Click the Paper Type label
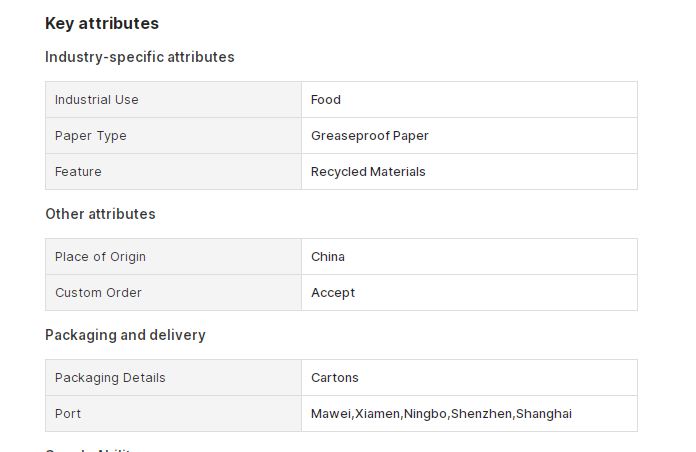This screenshot has width=696, height=452. 91,136
